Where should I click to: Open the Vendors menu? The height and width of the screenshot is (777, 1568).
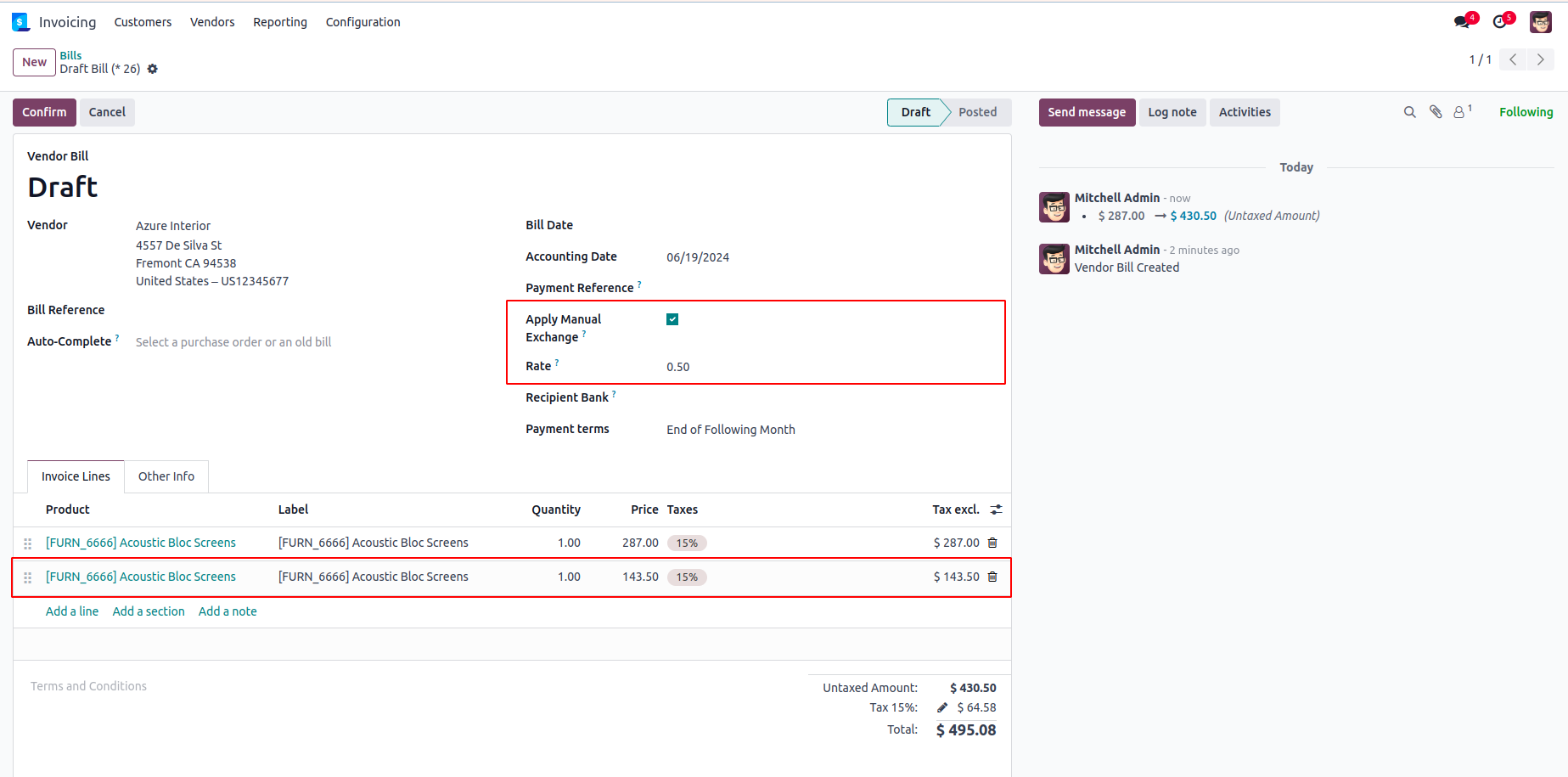[212, 22]
